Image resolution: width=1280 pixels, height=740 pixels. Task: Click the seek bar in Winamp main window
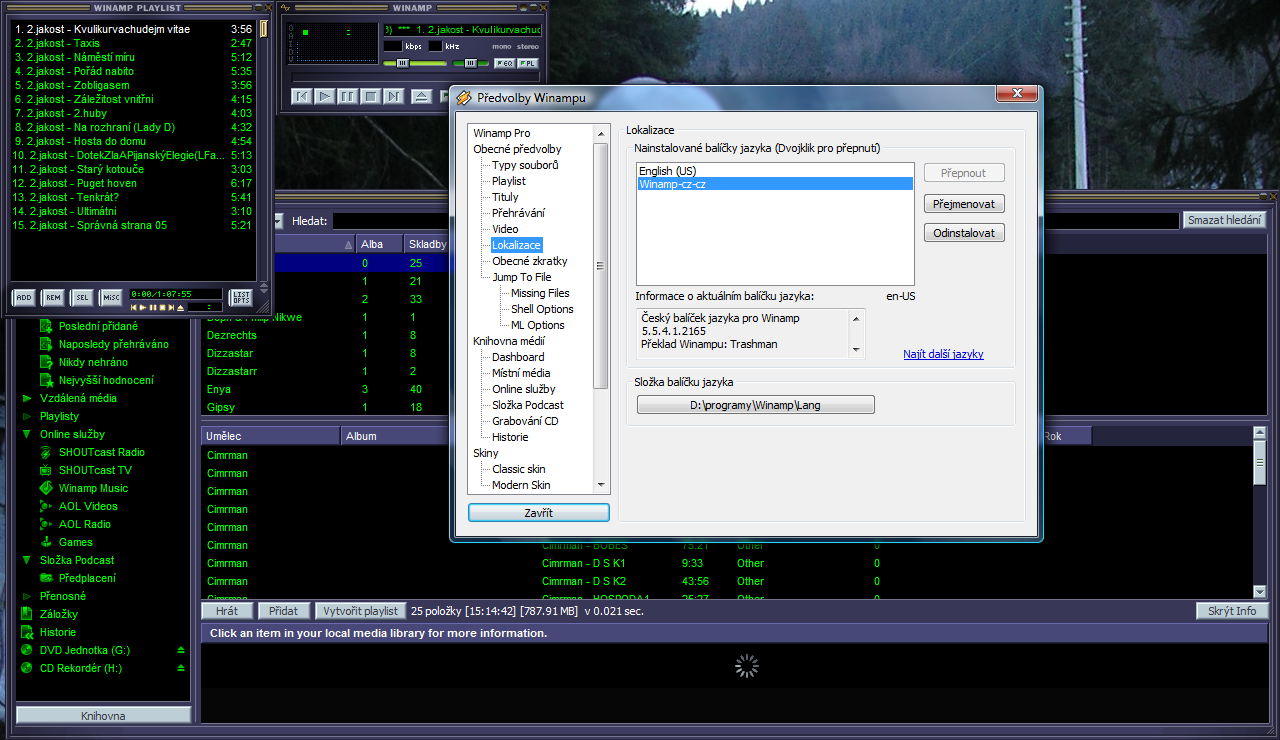point(414,77)
